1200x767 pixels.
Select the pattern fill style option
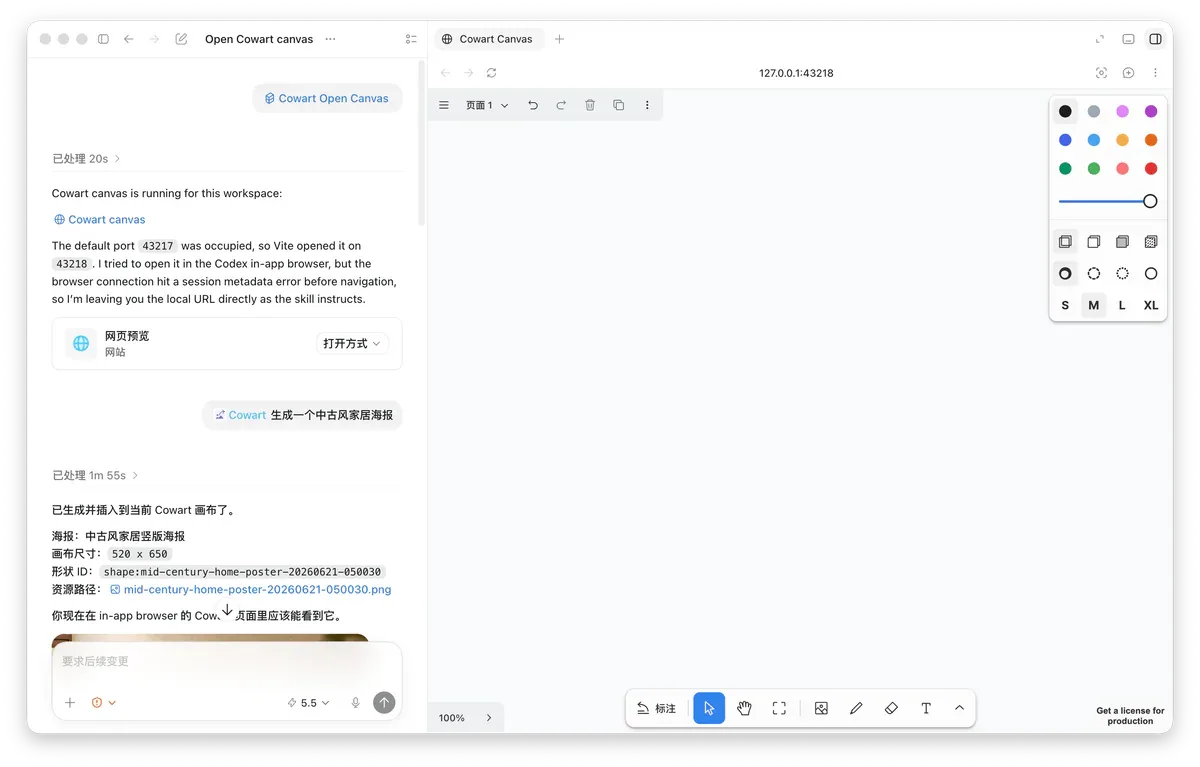[1151, 242]
